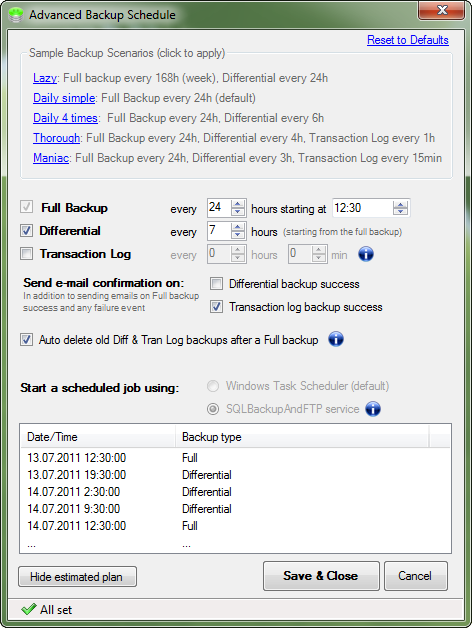
Task: Click info icon next to Auto delete option
Action: tap(336, 339)
